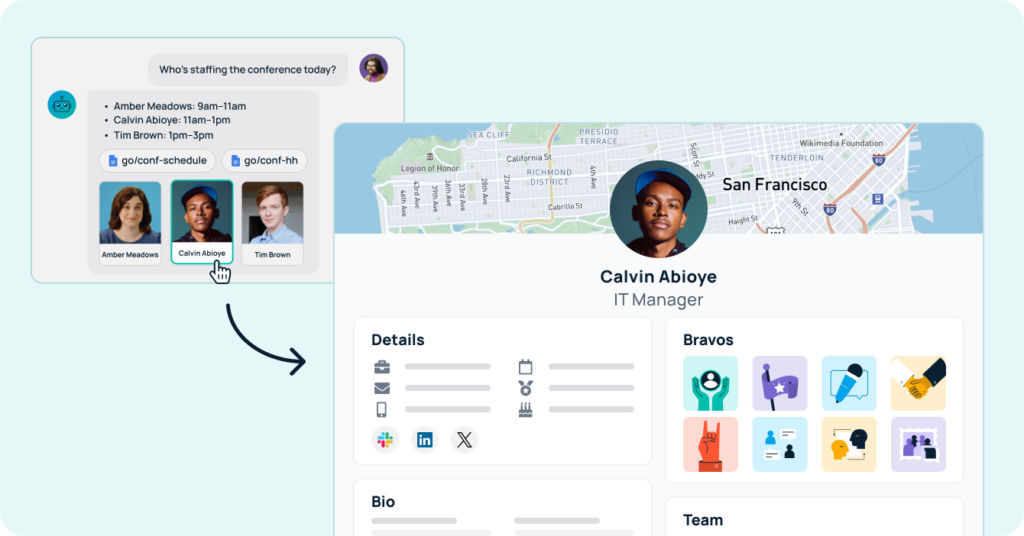Click the email envelope icon in Details
1024x536 pixels.
point(382,388)
